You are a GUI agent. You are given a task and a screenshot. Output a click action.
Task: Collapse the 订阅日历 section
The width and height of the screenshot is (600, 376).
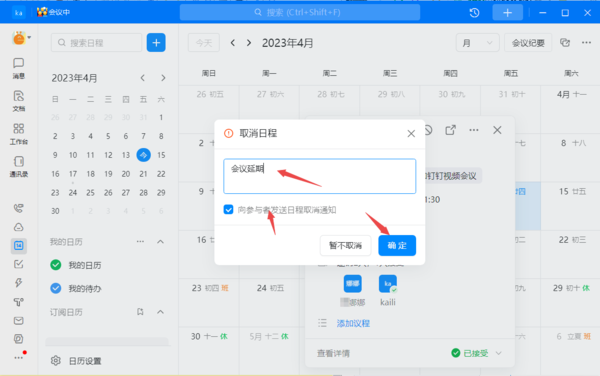pos(160,312)
